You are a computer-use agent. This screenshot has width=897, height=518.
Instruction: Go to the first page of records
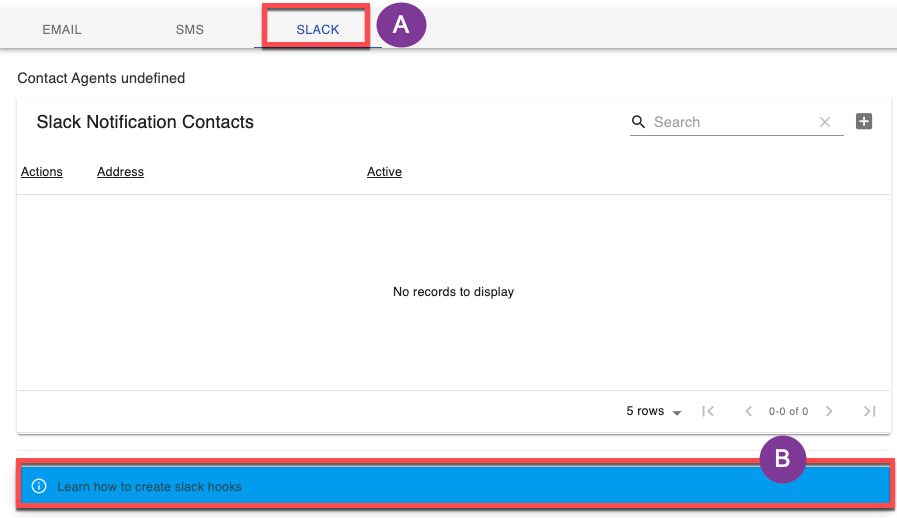pos(708,412)
